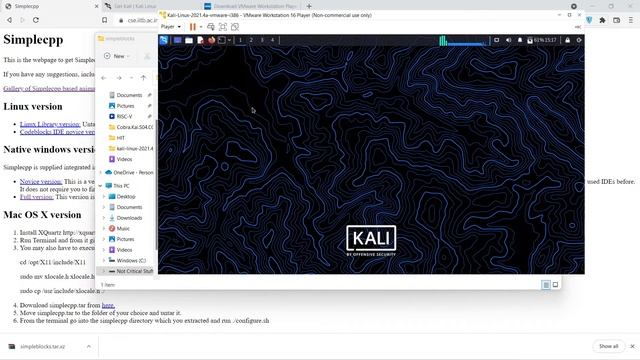Click the CPU graph monitor in Kali panel
The image size is (640, 360).
[464, 40]
